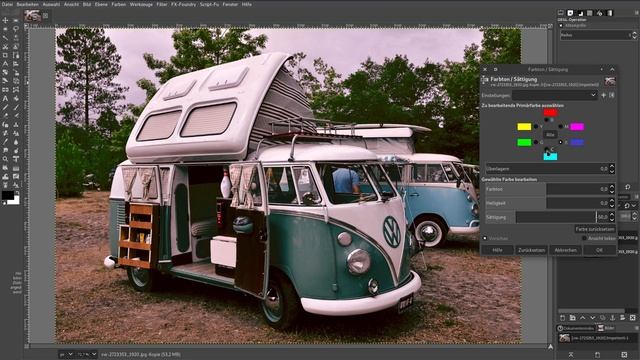Click the Farbton value stepper arrows
The image size is (640, 360).
pyautogui.click(x=611, y=189)
